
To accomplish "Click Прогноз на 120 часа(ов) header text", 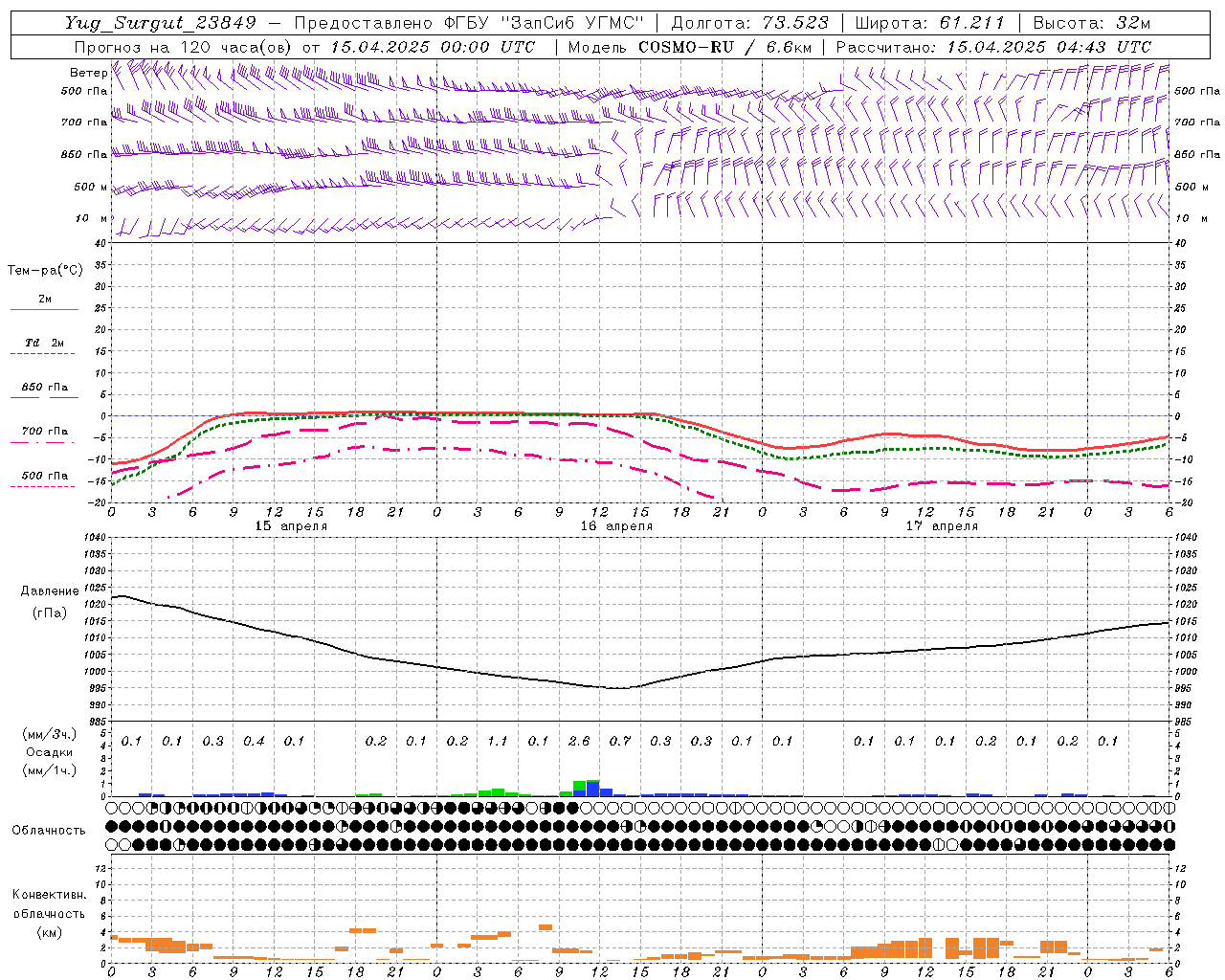I will coord(184,47).
